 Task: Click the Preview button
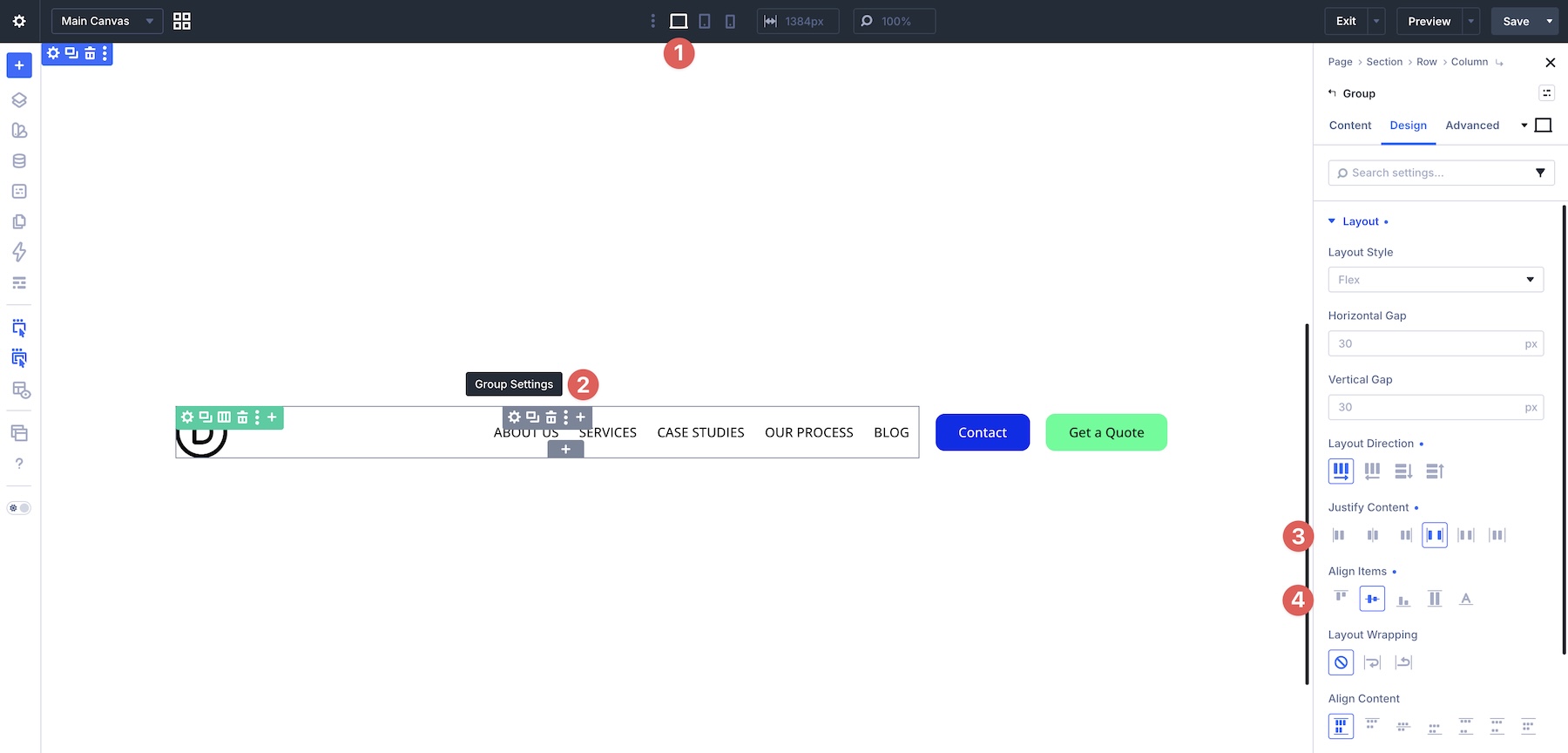[1429, 21]
